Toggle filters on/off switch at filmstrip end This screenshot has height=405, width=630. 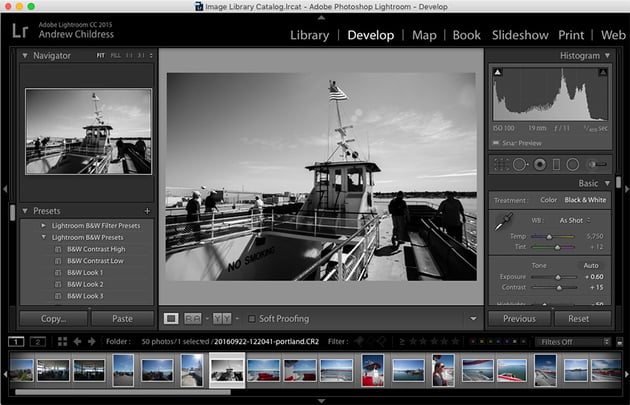pyautogui.click(x=620, y=342)
